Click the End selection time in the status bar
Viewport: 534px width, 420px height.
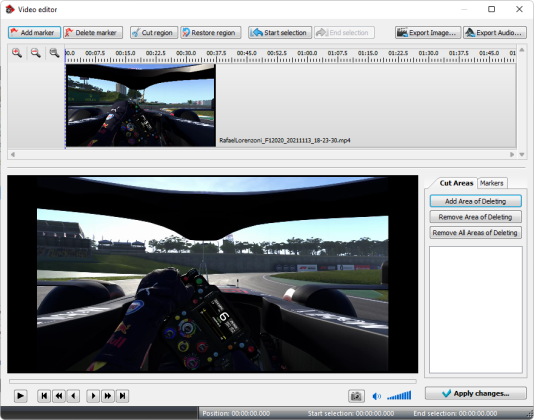(455, 414)
